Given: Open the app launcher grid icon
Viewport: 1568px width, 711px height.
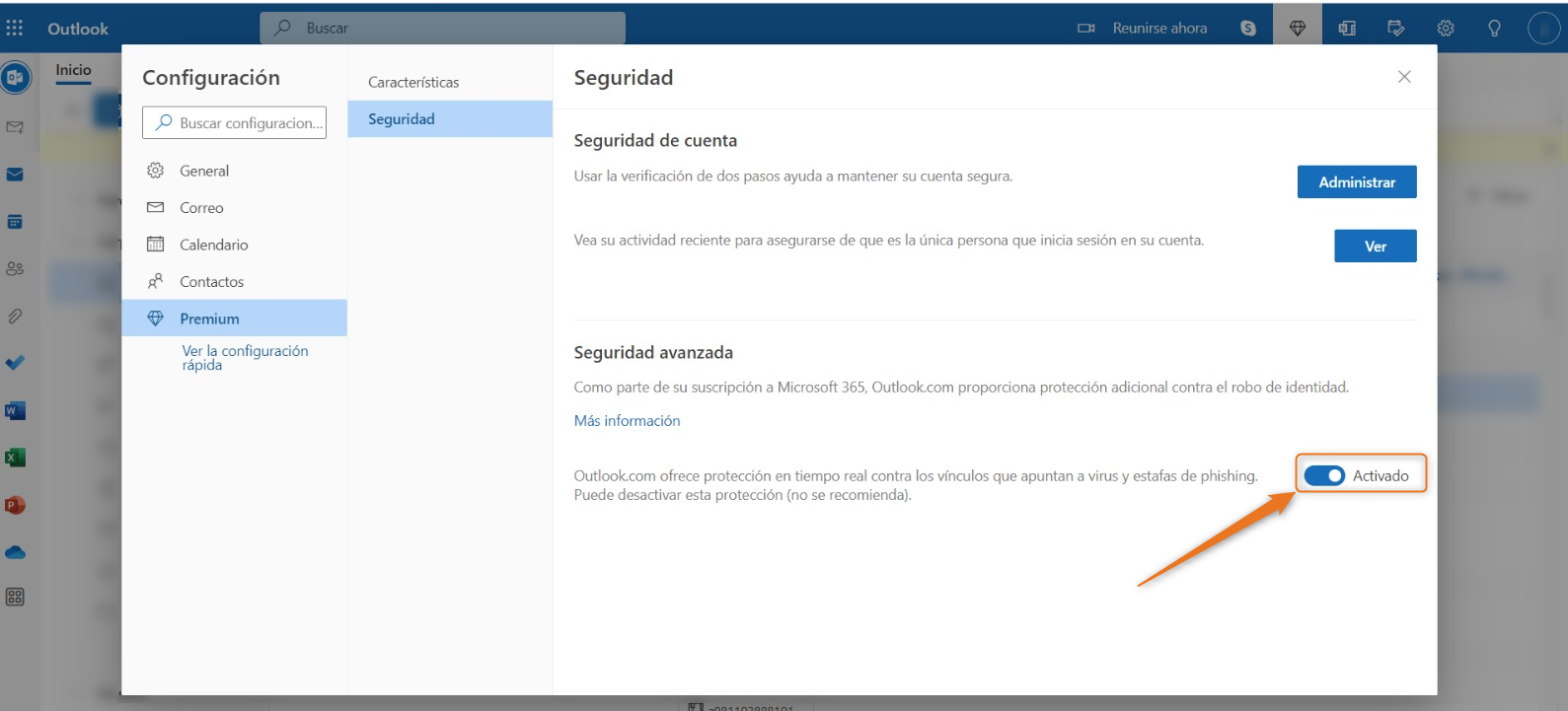Looking at the screenshot, I should tap(15, 28).
